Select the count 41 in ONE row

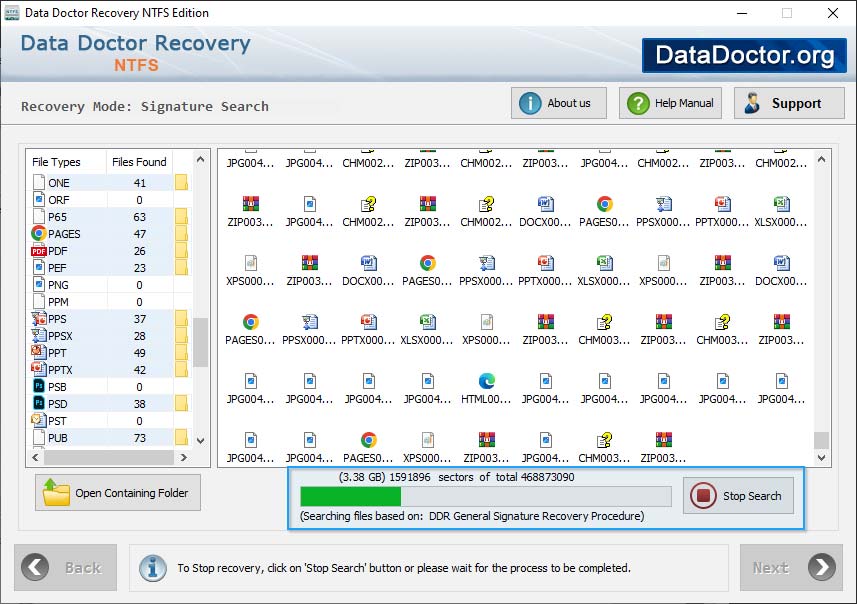click(x=140, y=183)
